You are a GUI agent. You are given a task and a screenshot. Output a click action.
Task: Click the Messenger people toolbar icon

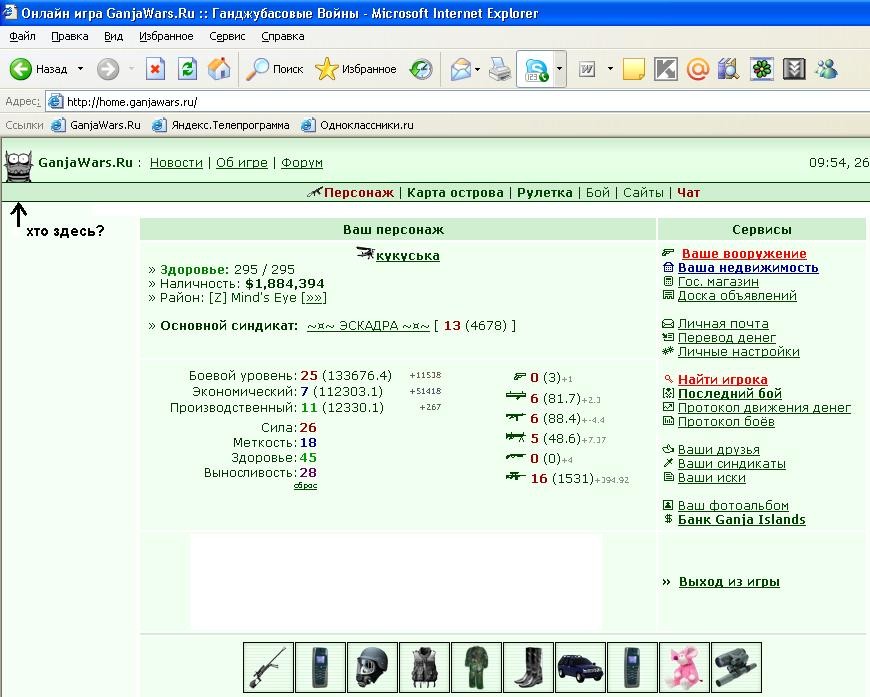click(x=826, y=69)
